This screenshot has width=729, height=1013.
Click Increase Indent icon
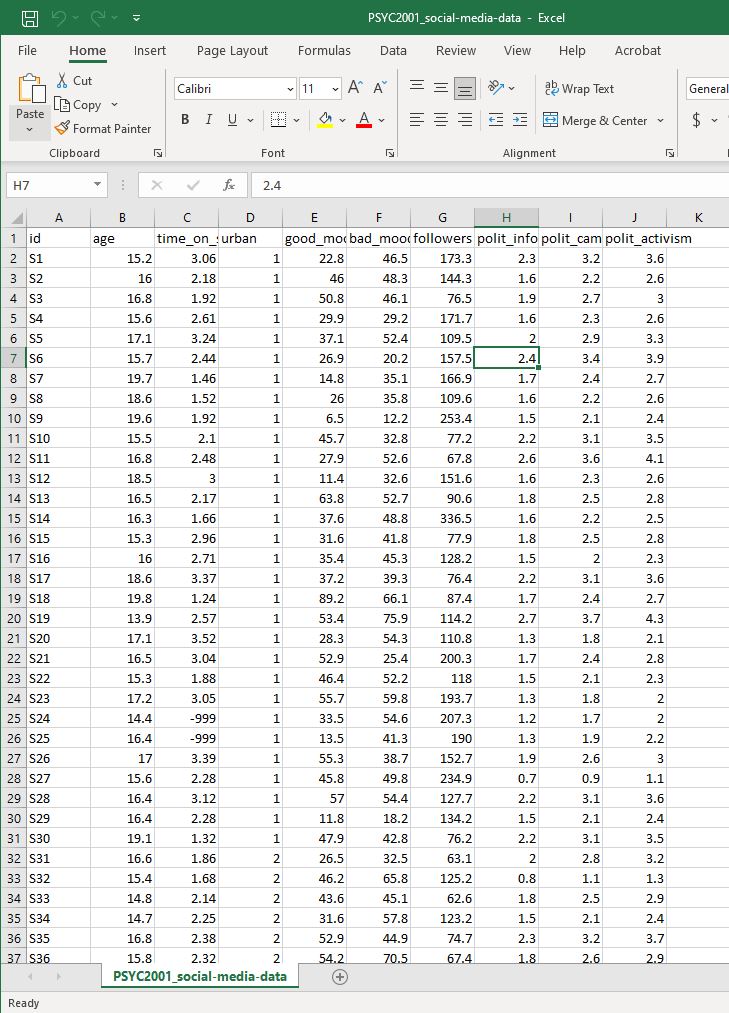pyautogui.click(x=520, y=120)
